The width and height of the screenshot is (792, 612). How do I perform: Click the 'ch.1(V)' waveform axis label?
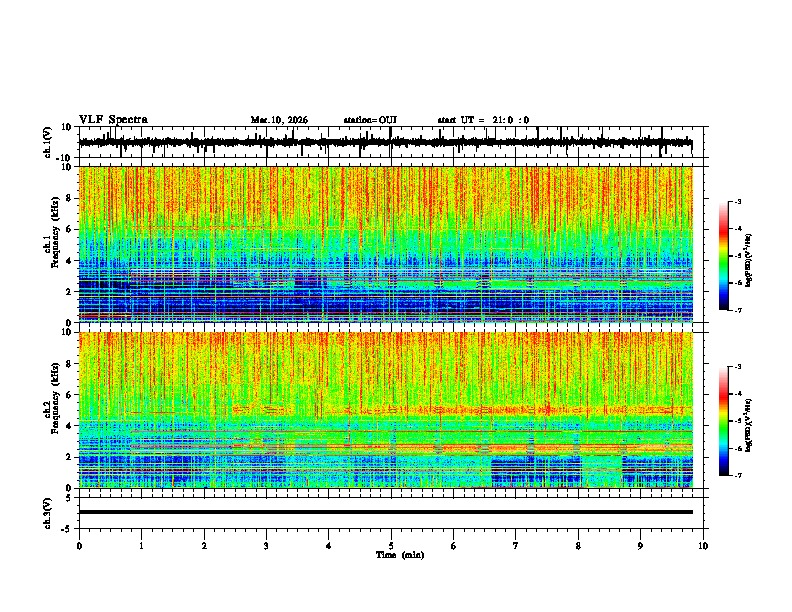48,142
